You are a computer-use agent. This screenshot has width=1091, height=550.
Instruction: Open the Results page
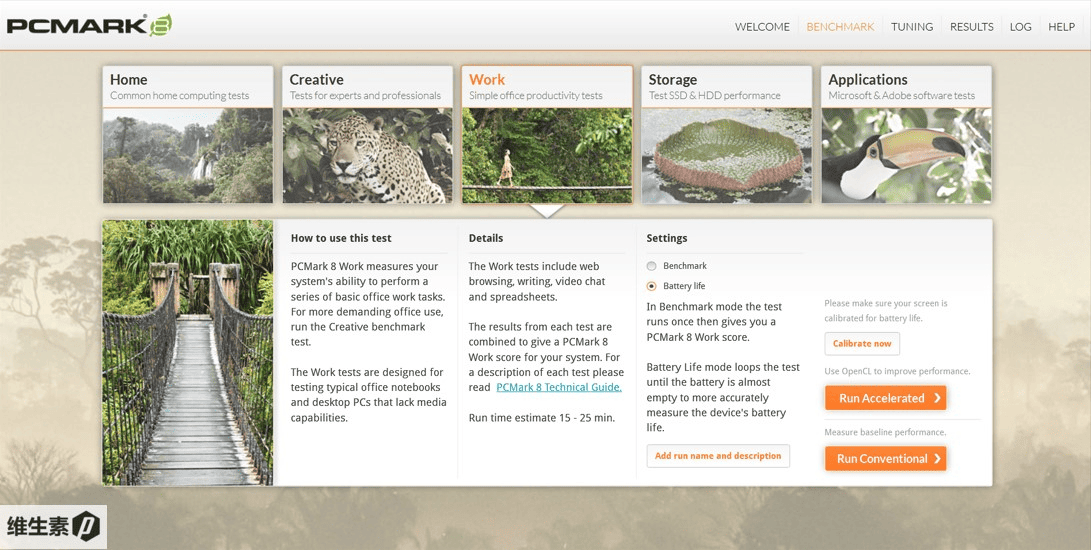tap(971, 27)
